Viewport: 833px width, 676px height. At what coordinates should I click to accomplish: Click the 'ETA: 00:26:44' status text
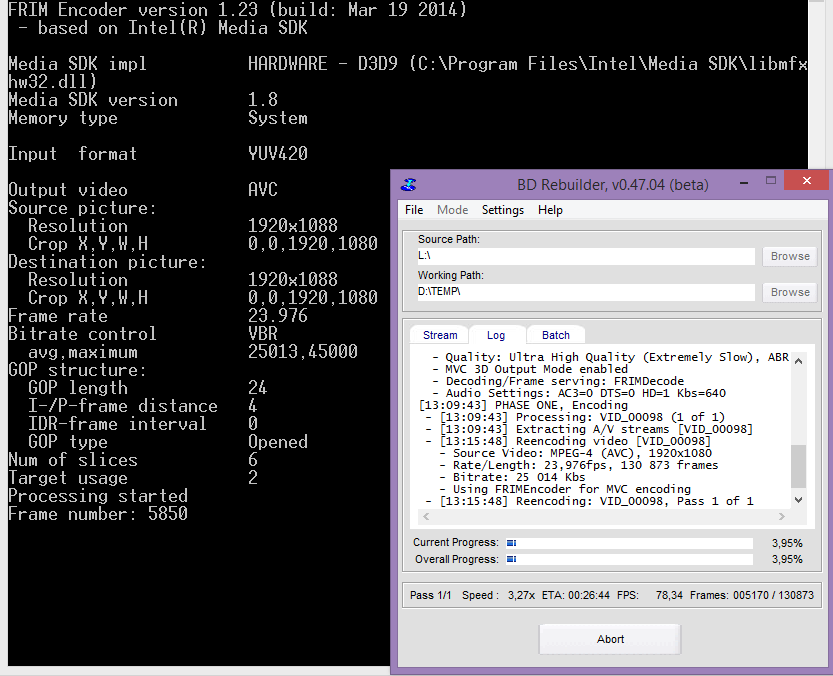576,595
